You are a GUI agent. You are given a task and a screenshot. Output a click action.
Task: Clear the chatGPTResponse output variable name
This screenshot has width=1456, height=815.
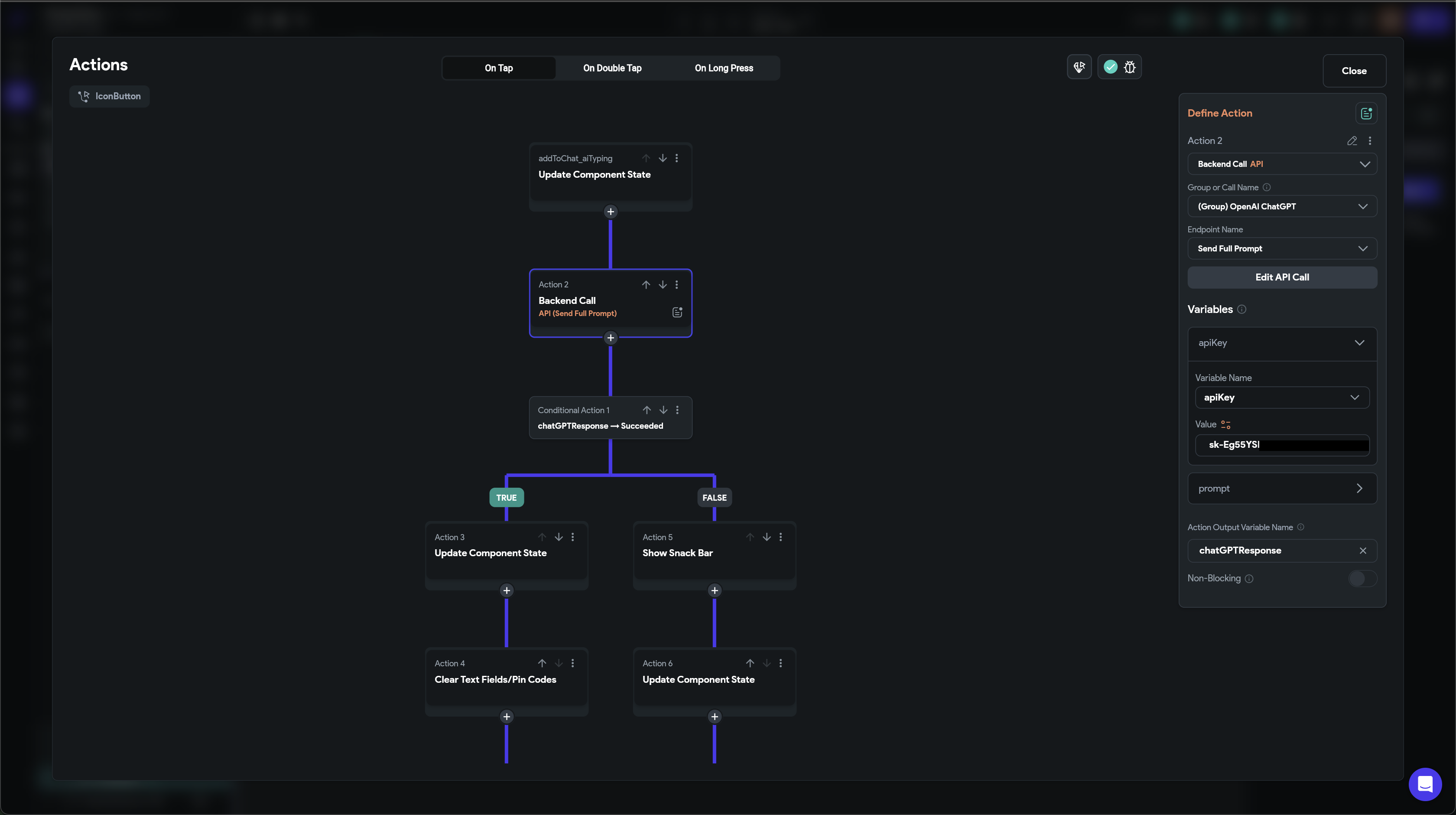1363,551
